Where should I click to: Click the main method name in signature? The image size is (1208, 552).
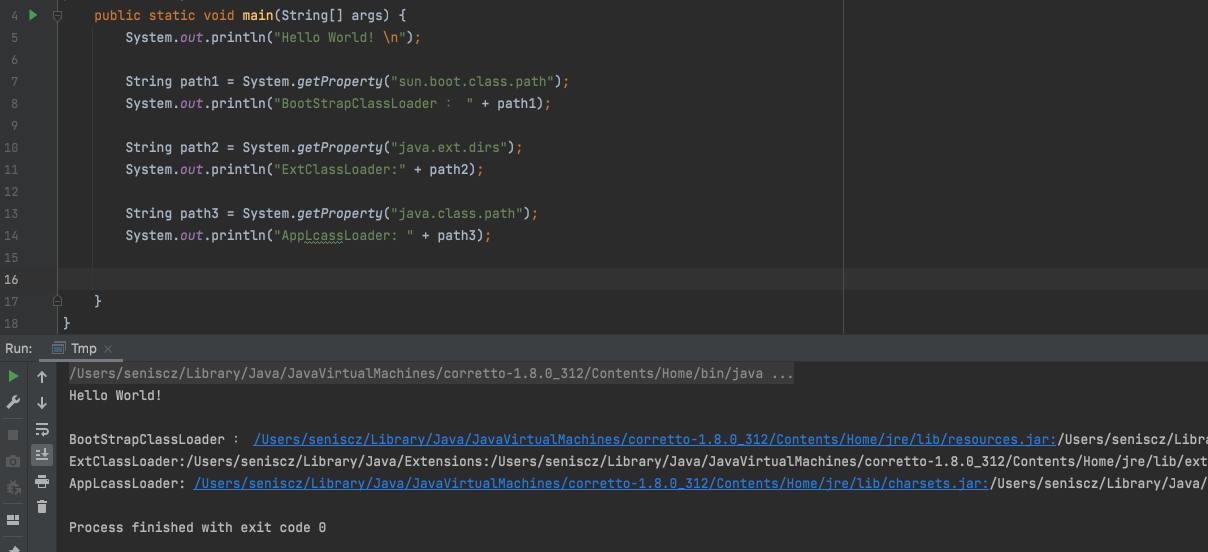pyautogui.click(x=258, y=16)
